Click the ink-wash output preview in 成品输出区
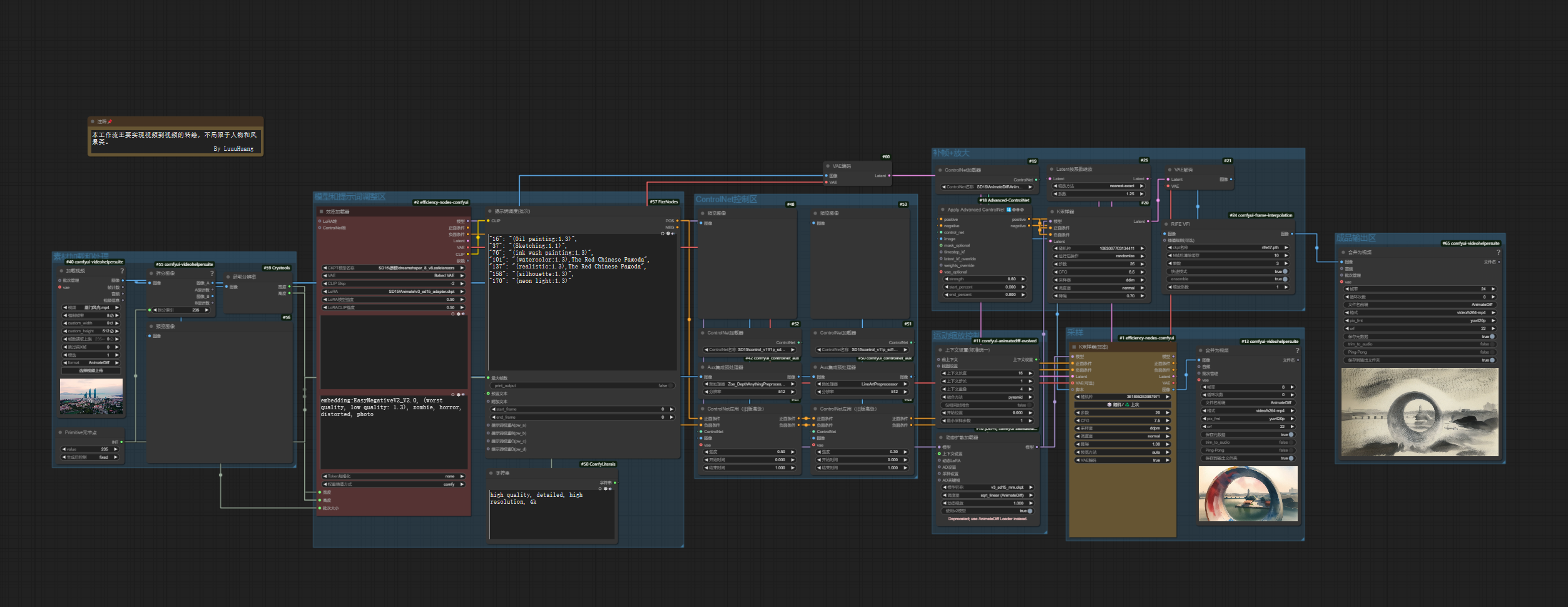Image resolution: width=1568 pixels, height=607 pixels. pos(1420,412)
